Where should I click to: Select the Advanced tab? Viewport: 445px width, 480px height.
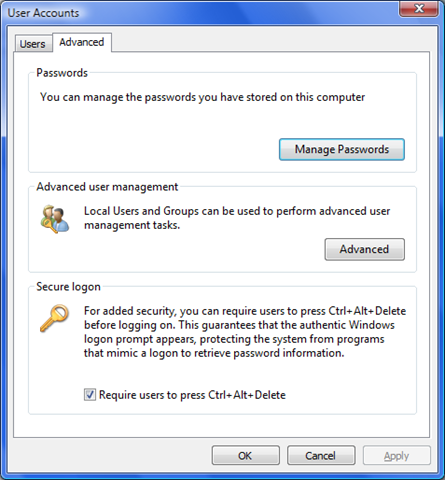(82, 42)
